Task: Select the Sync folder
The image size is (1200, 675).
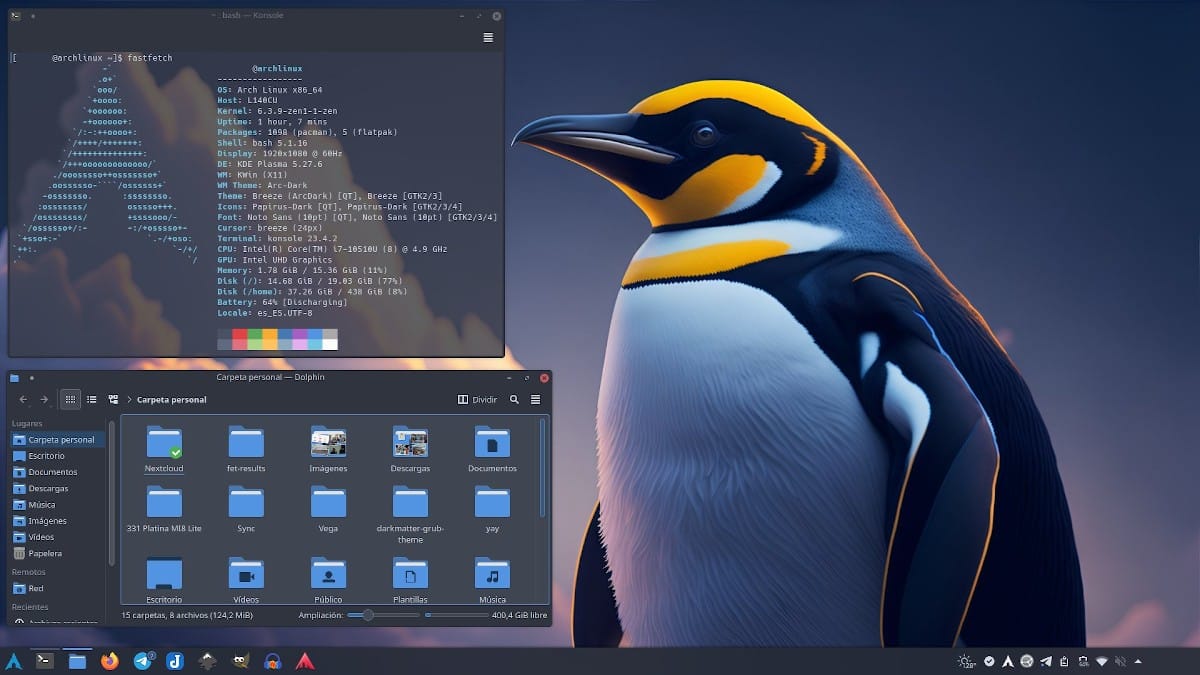Action: 246,509
